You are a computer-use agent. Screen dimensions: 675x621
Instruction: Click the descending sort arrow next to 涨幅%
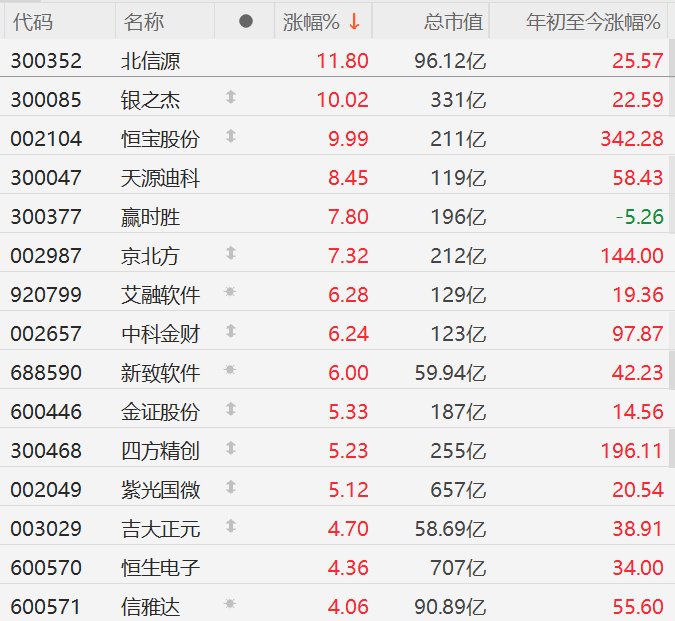tap(354, 21)
